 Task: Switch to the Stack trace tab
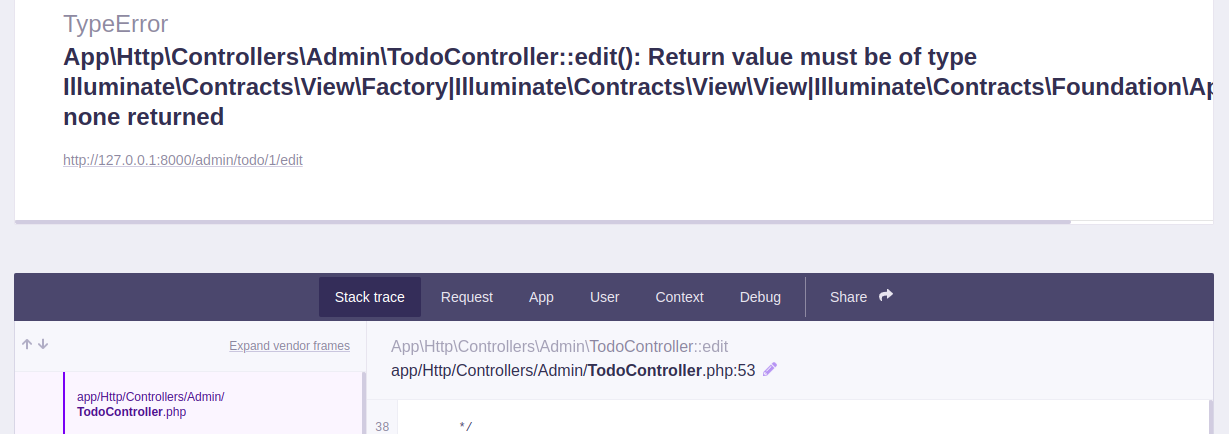370,297
